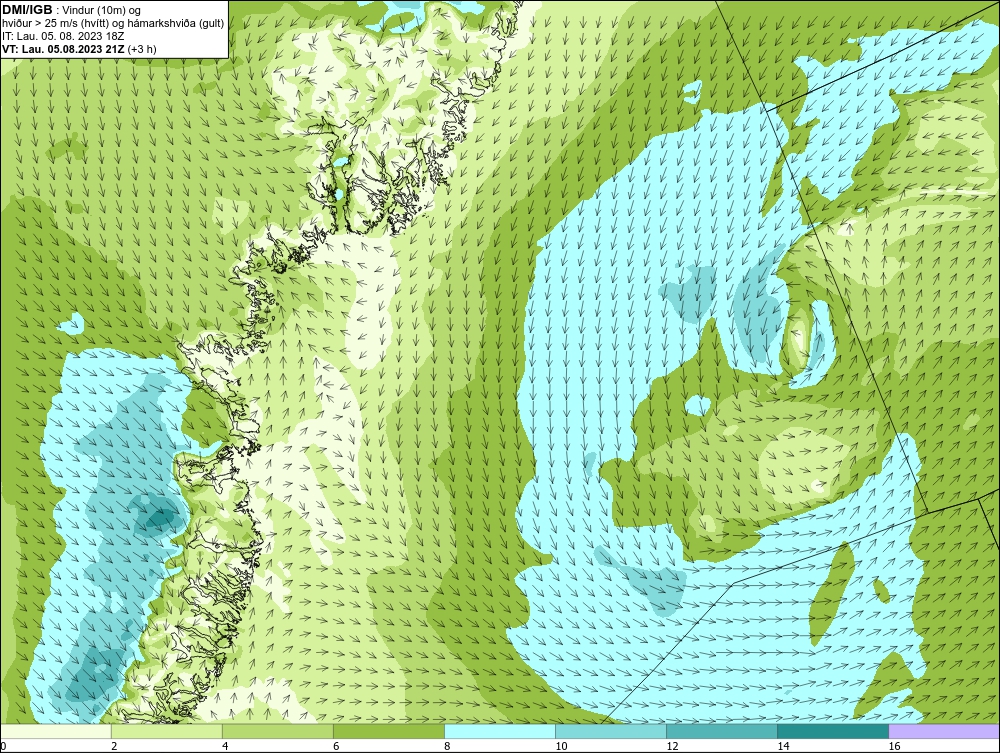Click the 14–16 m/s dark teal legend swatch
1000x753 pixels.
pyautogui.click(x=832, y=731)
